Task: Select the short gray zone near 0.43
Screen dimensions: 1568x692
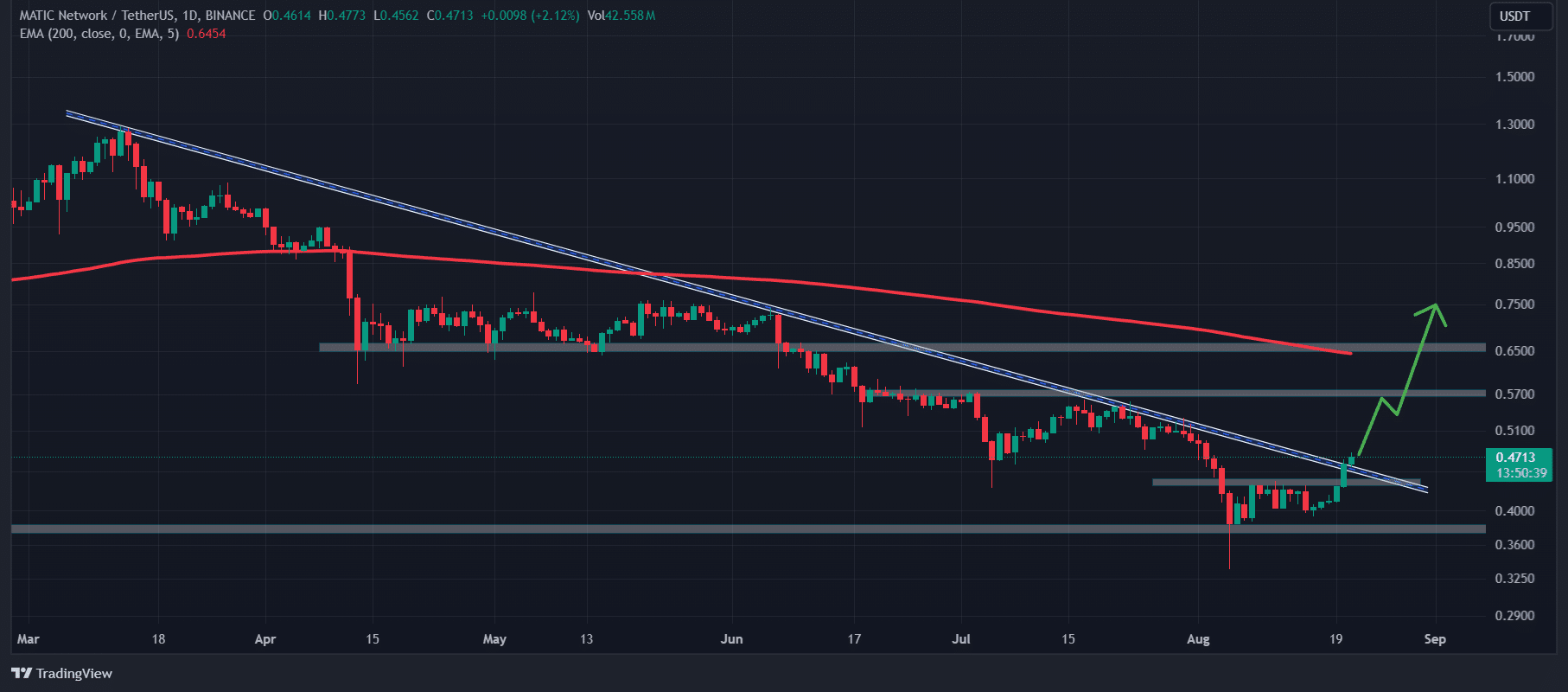Action: click(1286, 482)
